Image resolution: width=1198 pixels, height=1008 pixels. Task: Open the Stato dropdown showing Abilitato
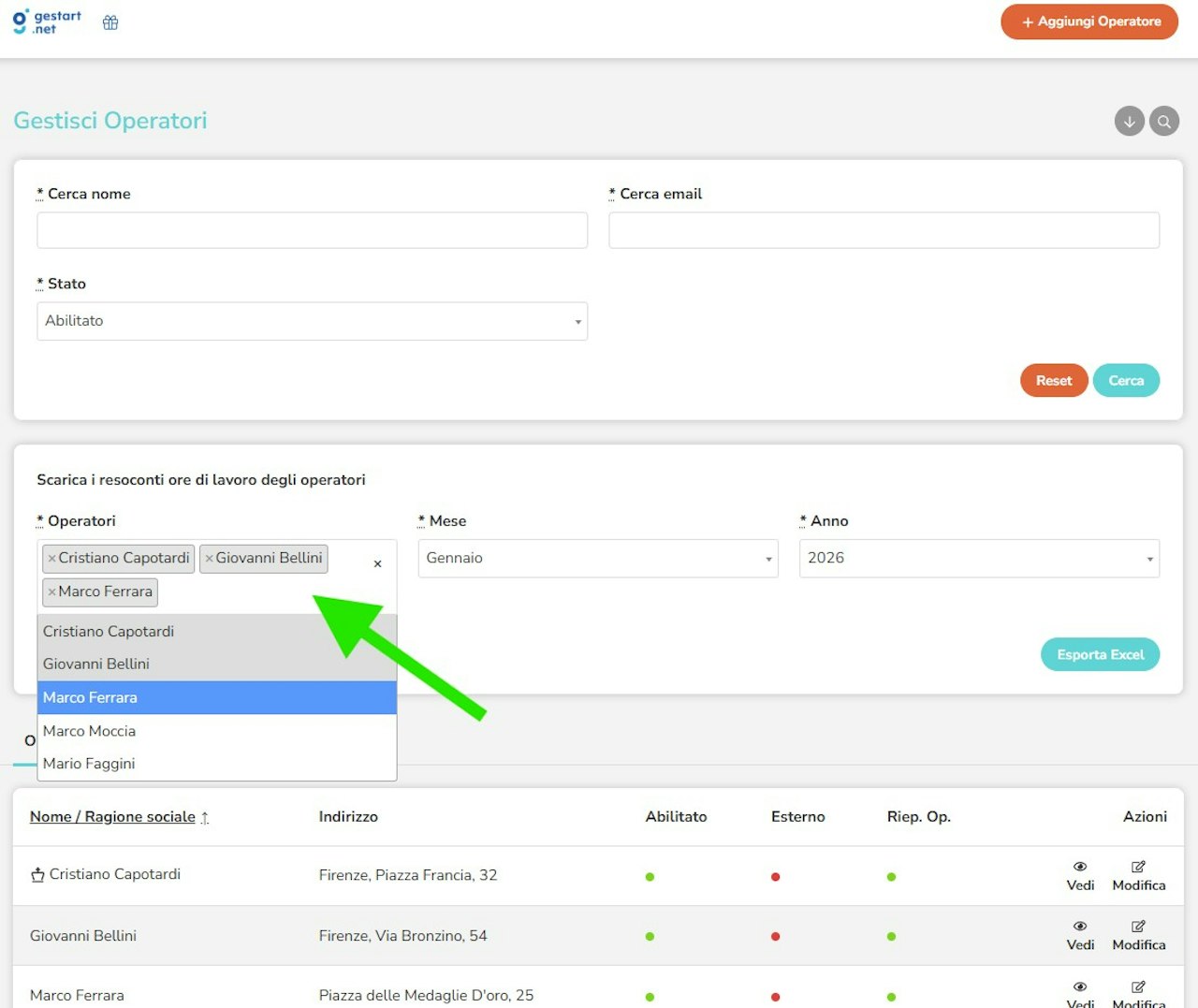click(x=312, y=321)
